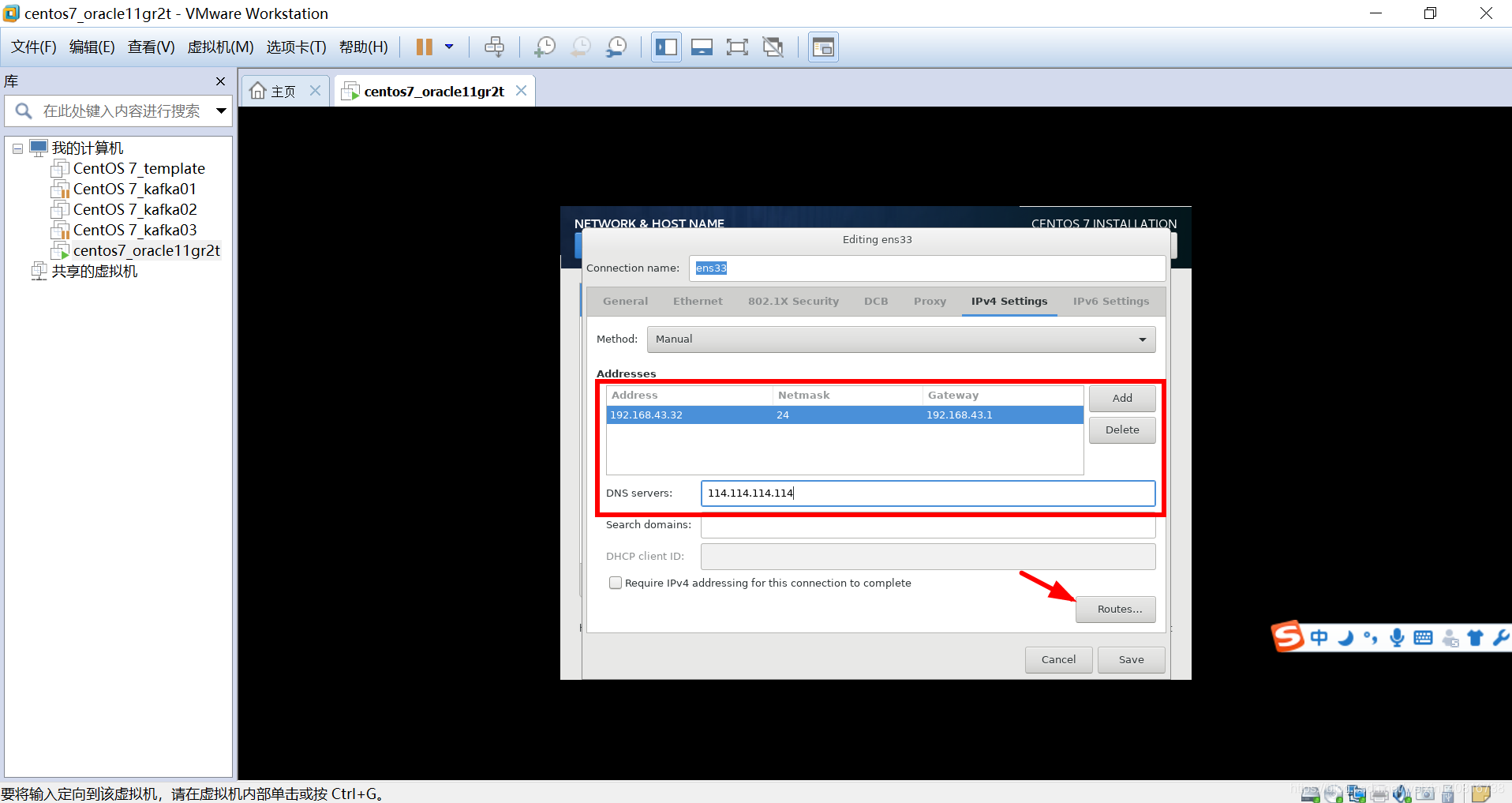Start Sogou voice input microphone
Screen dimensions: 1512x803
[1397, 637]
